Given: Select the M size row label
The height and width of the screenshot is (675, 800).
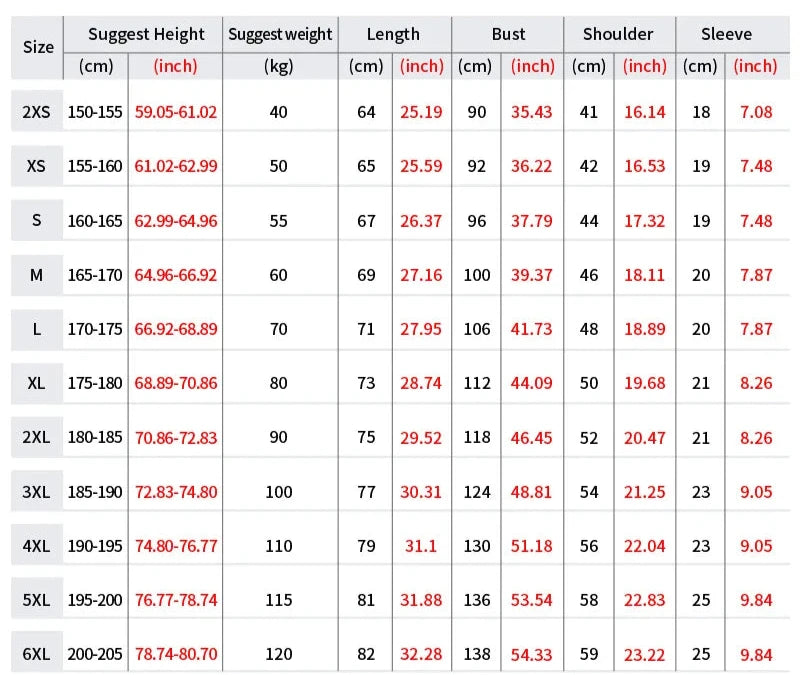Looking at the screenshot, I should (x=36, y=274).
